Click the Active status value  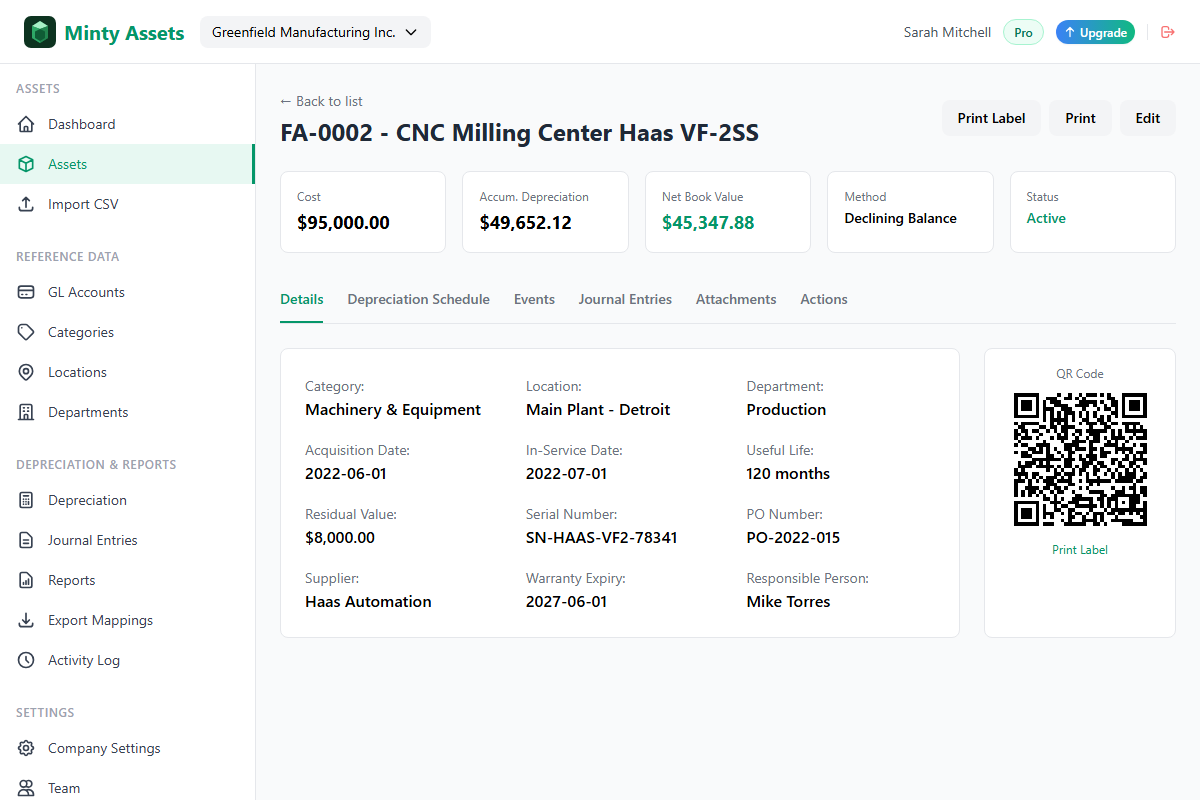pyautogui.click(x=1046, y=218)
